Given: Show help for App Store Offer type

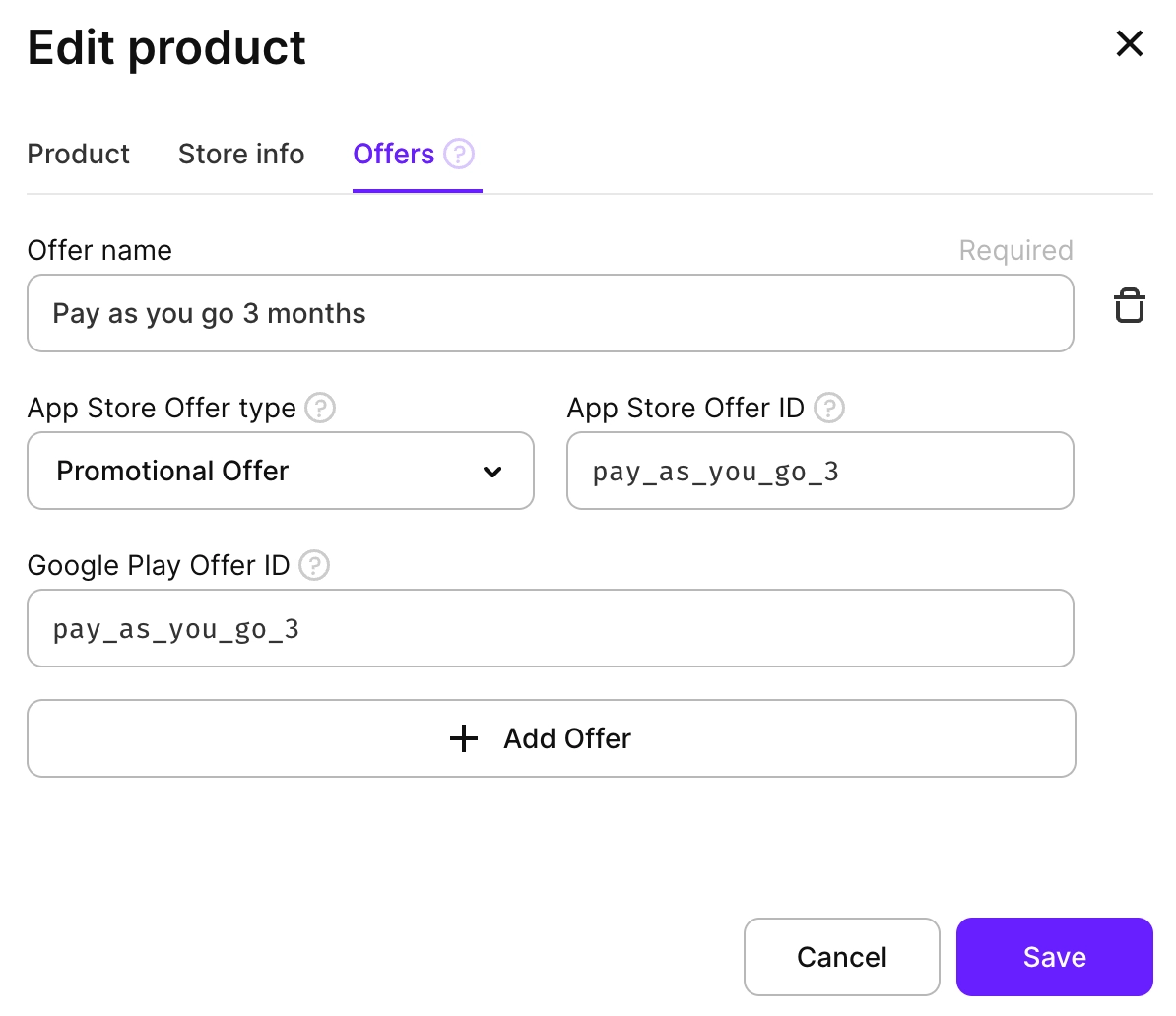Looking at the screenshot, I should tap(320, 408).
